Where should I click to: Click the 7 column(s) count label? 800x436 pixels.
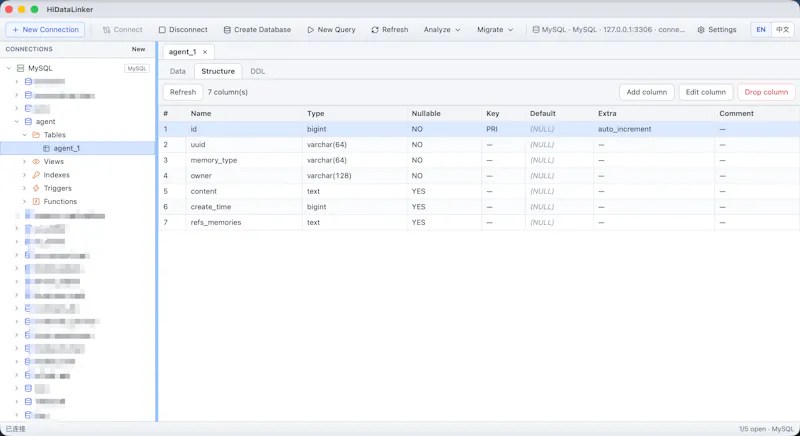(228, 92)
